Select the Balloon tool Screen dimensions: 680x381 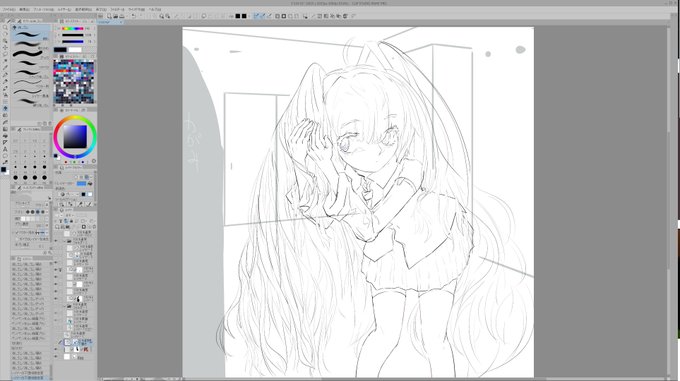click(5, 156)
